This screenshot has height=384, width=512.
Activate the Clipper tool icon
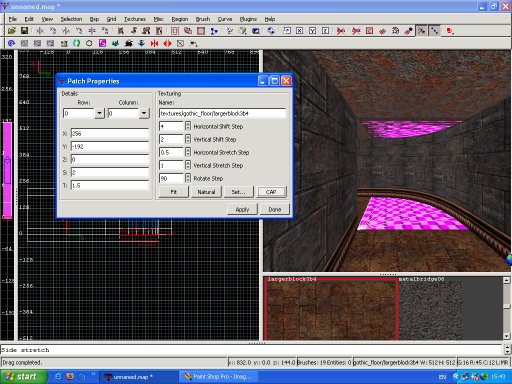(x=214, y=31)
